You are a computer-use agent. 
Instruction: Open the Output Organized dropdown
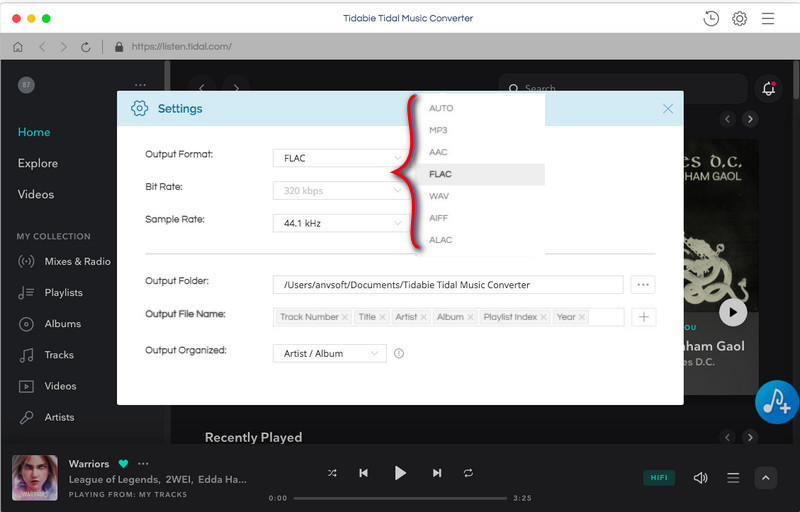(x=330, y=353)
